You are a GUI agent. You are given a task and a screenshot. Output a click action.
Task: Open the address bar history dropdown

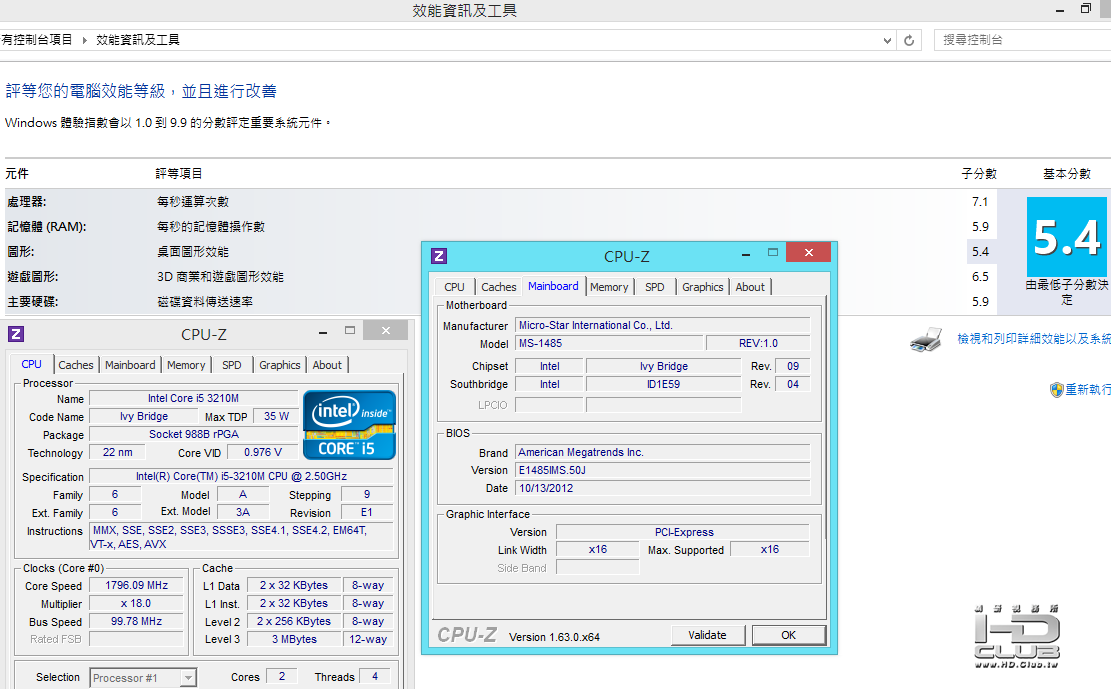887,40
